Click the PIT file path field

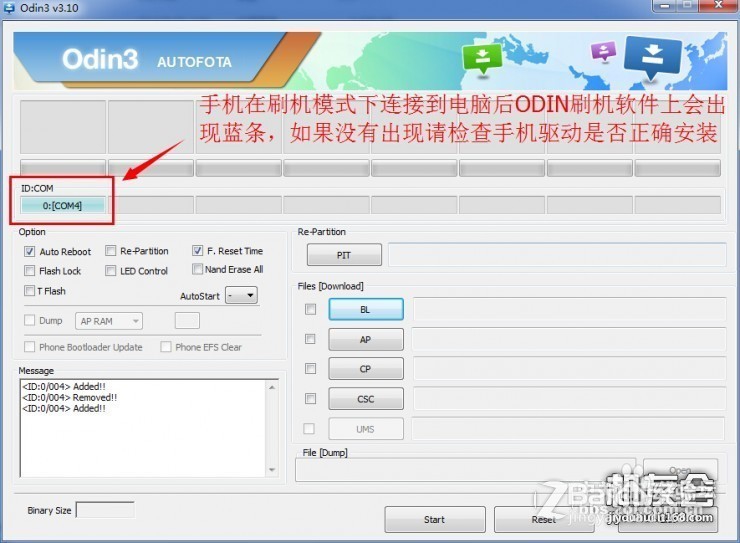557,255
